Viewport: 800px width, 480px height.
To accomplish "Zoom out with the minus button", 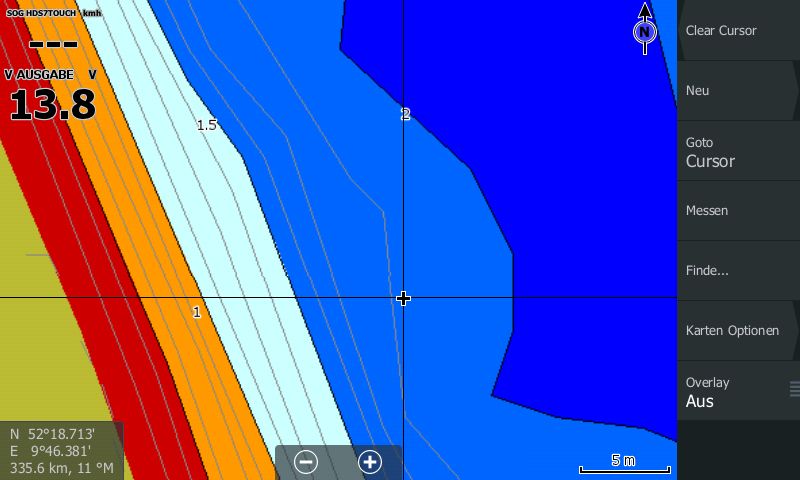I will [x=307, y=462].
